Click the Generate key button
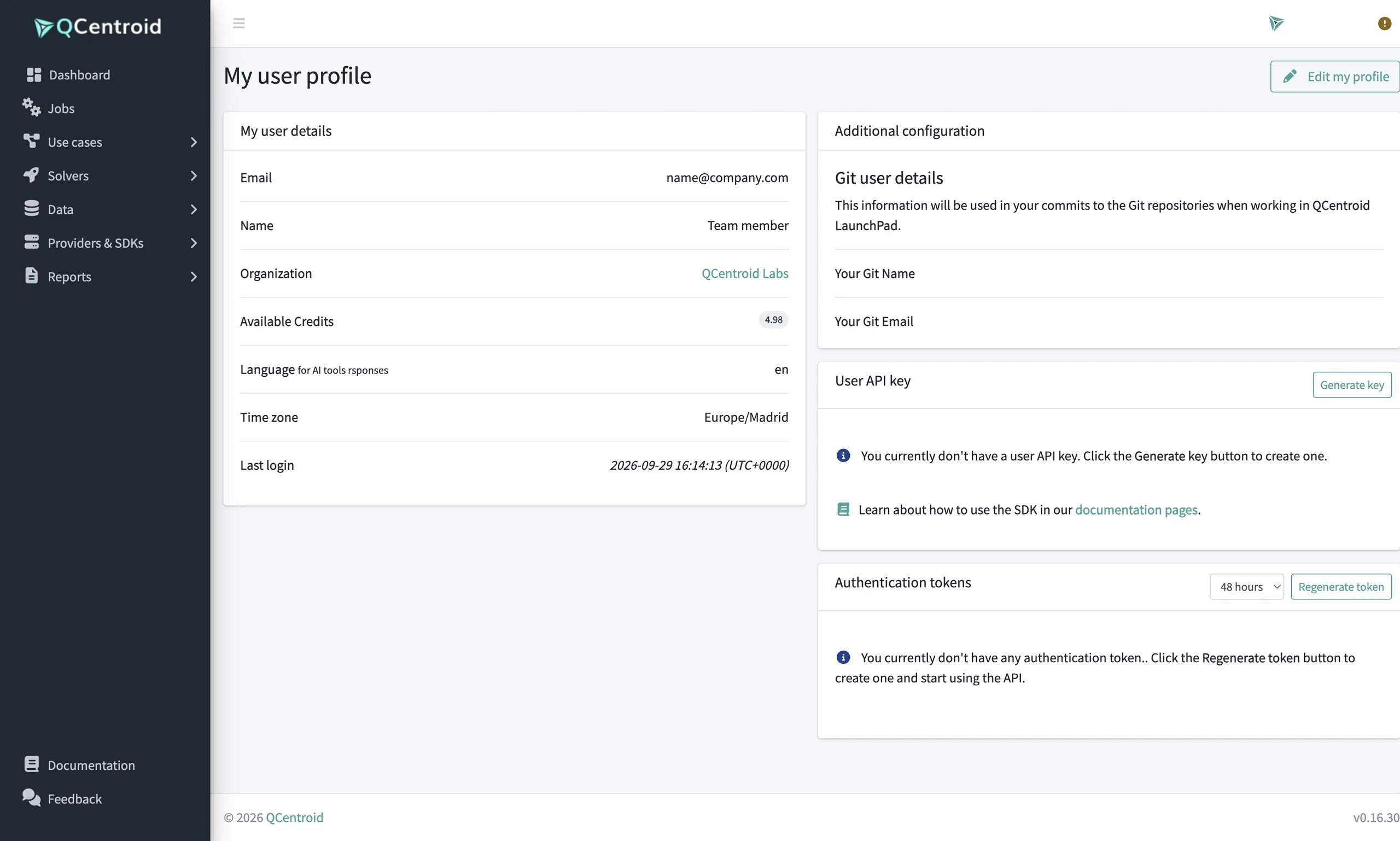Screen dimensions: 1400x841 [x=1352, y=385]
